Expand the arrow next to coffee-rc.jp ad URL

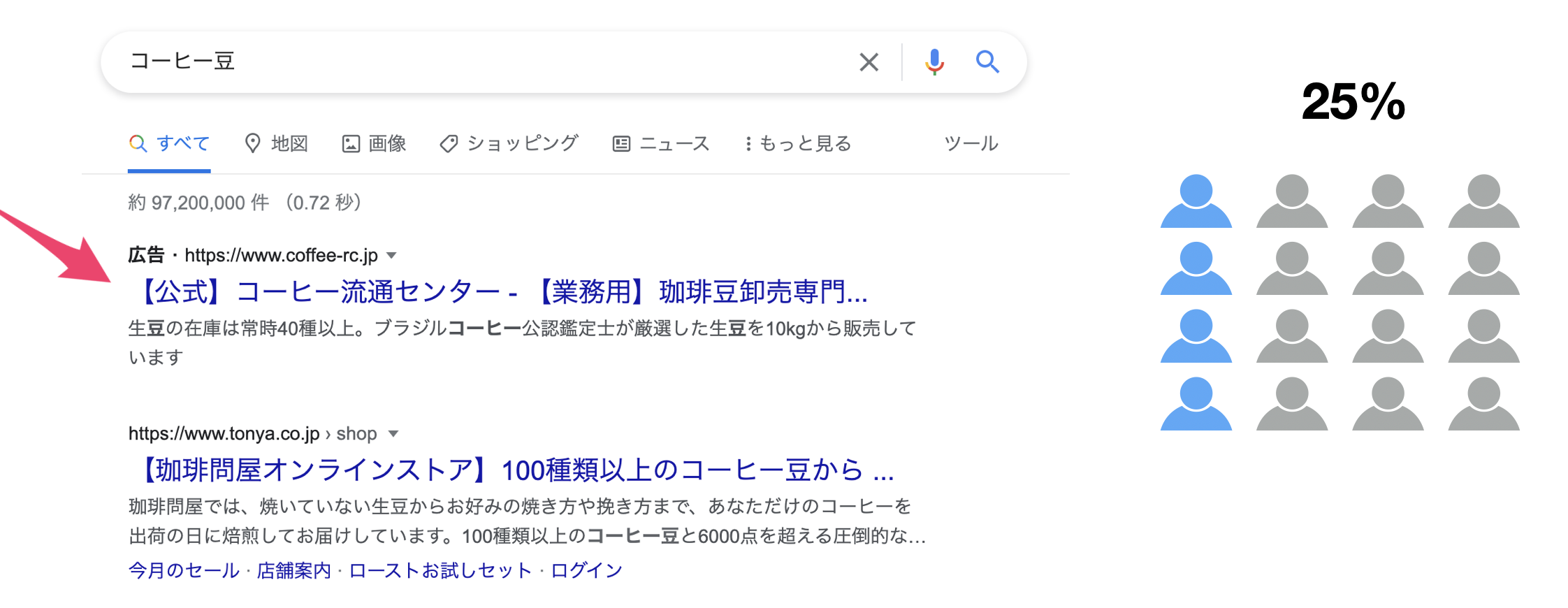pos(392,255)
